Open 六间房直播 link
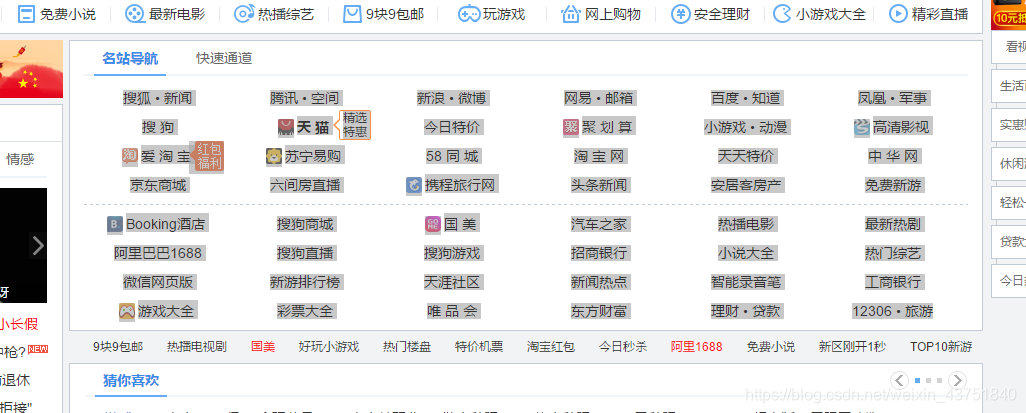 click(x=305, y=185)
